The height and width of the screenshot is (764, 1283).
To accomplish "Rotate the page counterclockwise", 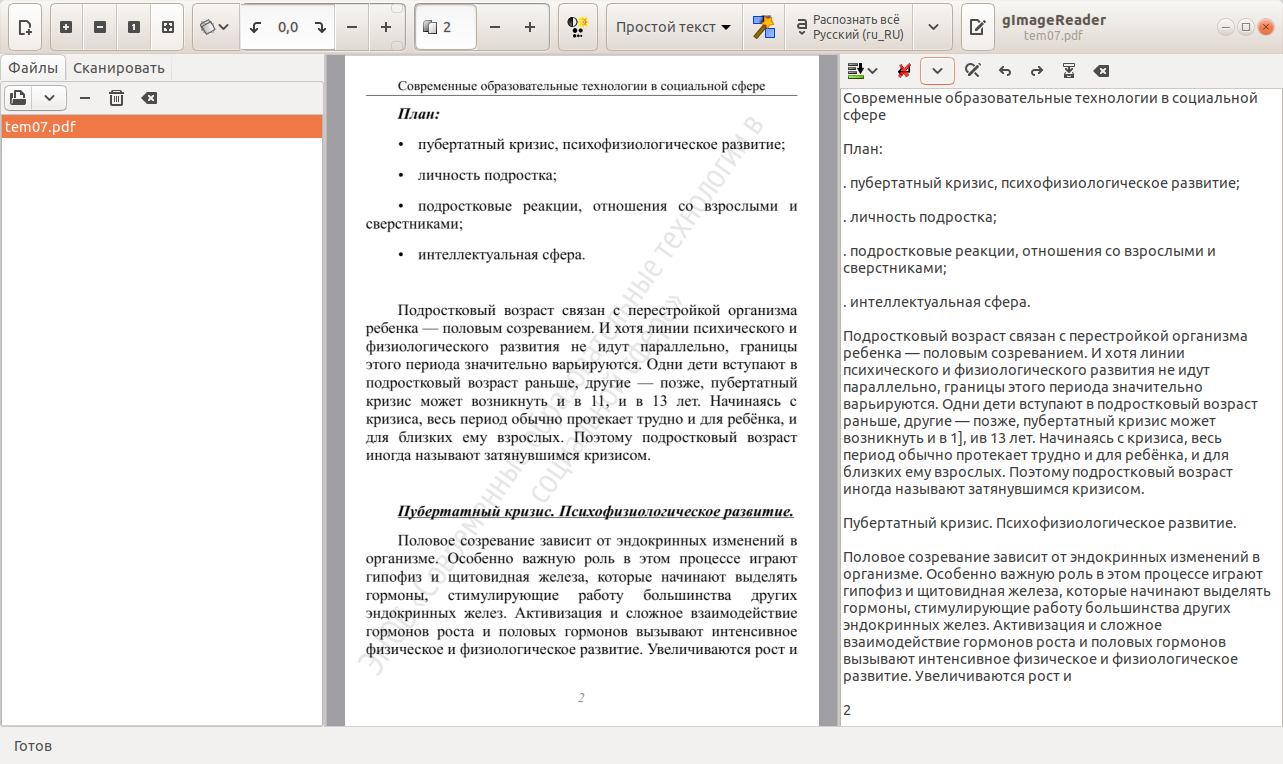I will [255, 28].
